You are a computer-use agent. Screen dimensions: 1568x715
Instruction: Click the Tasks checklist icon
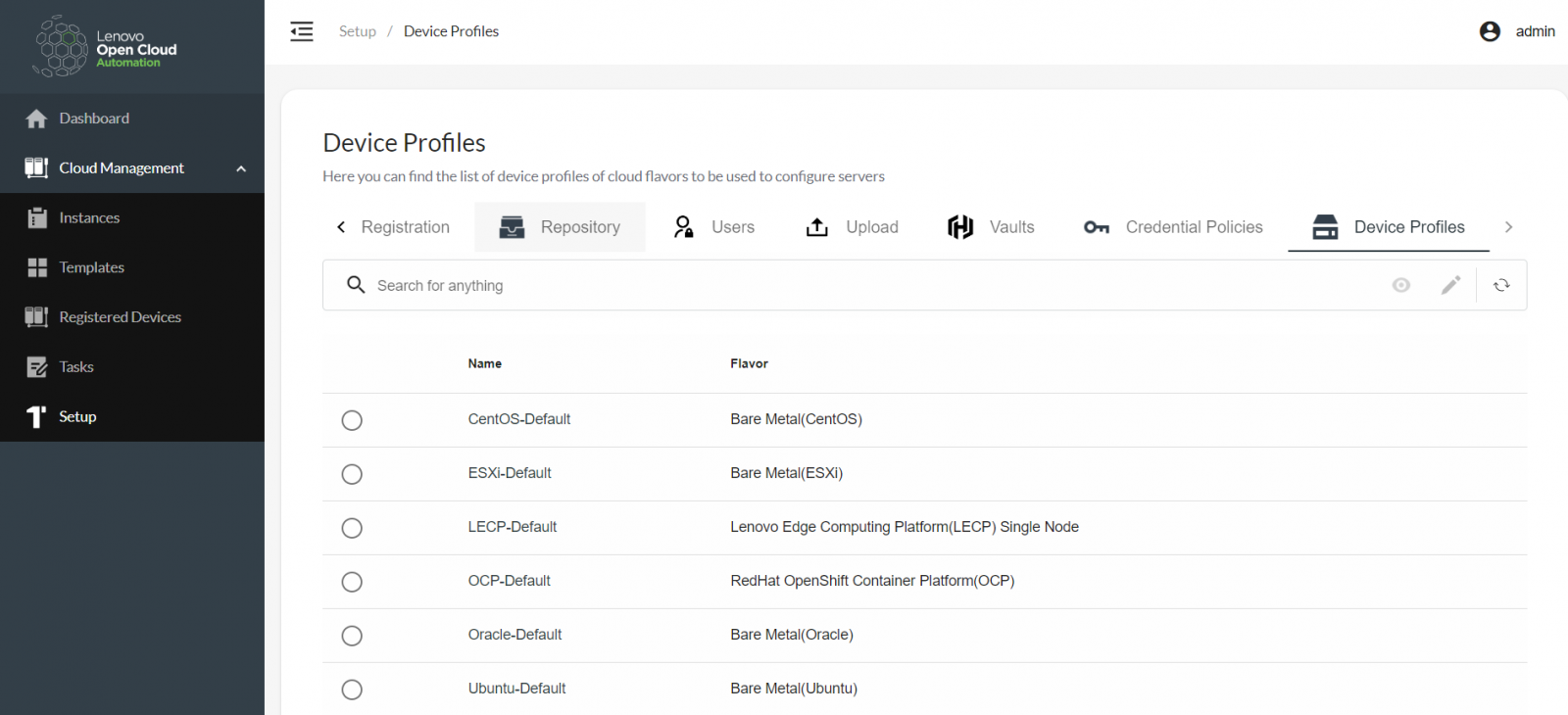pos(37,367)
